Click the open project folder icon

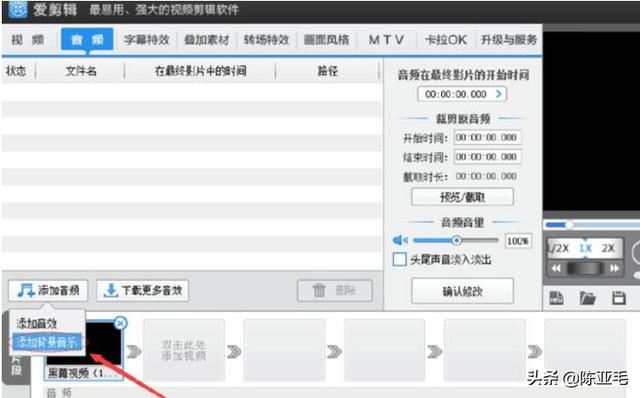[587, 298]
